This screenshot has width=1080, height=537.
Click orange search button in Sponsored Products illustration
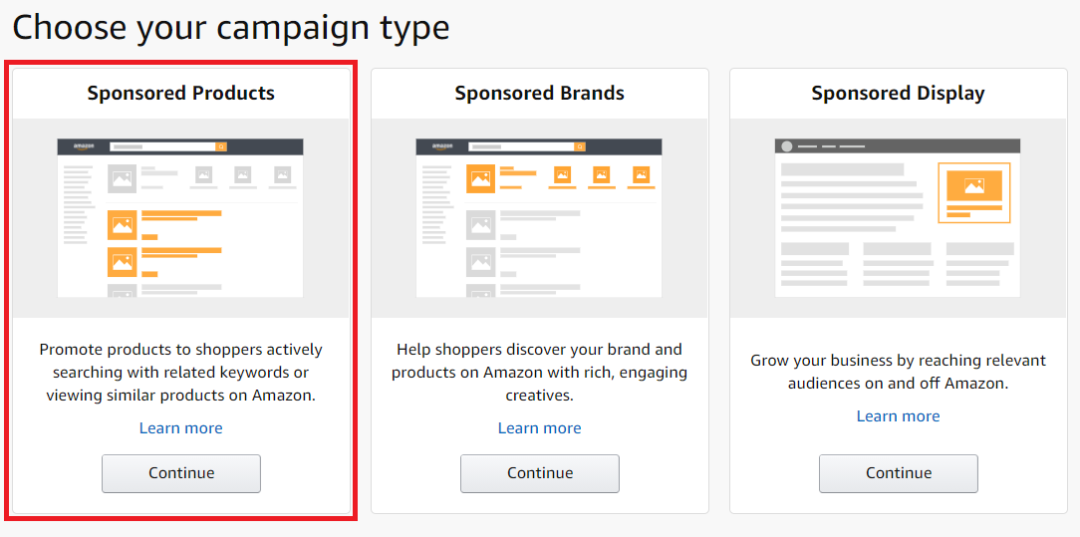tap(221, 147)
